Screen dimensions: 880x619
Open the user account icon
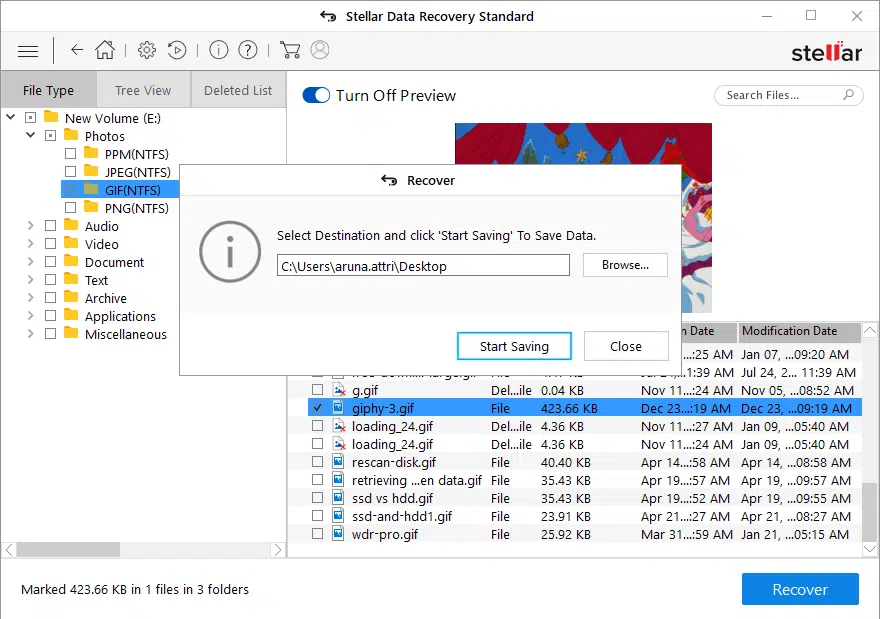[x=320, y=50]
